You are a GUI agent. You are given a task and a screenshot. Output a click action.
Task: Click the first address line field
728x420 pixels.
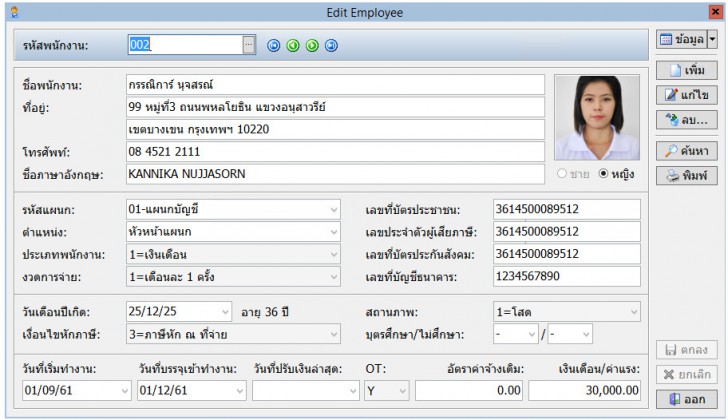[335, 107]
